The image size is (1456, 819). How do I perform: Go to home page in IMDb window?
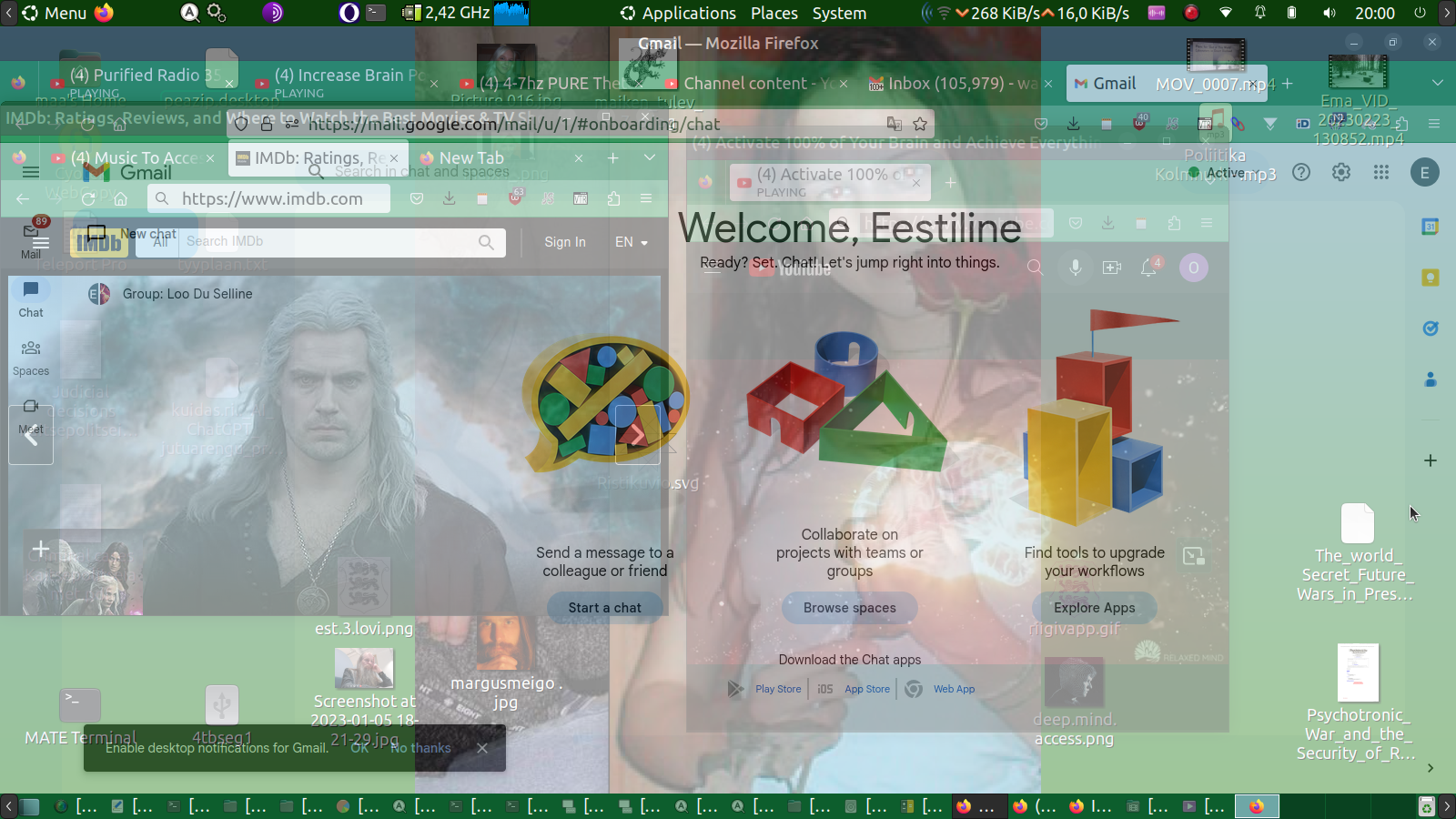(120, 198)
